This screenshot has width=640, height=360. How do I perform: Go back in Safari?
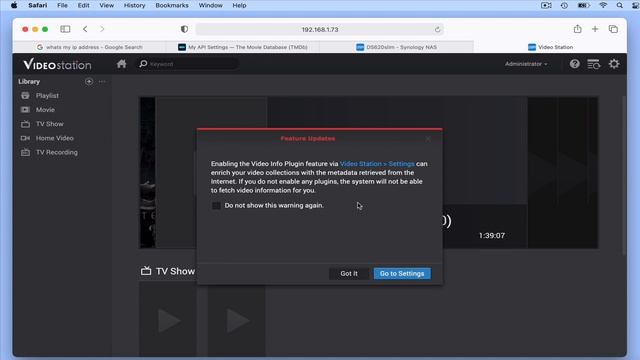click(x=85, y=29)
